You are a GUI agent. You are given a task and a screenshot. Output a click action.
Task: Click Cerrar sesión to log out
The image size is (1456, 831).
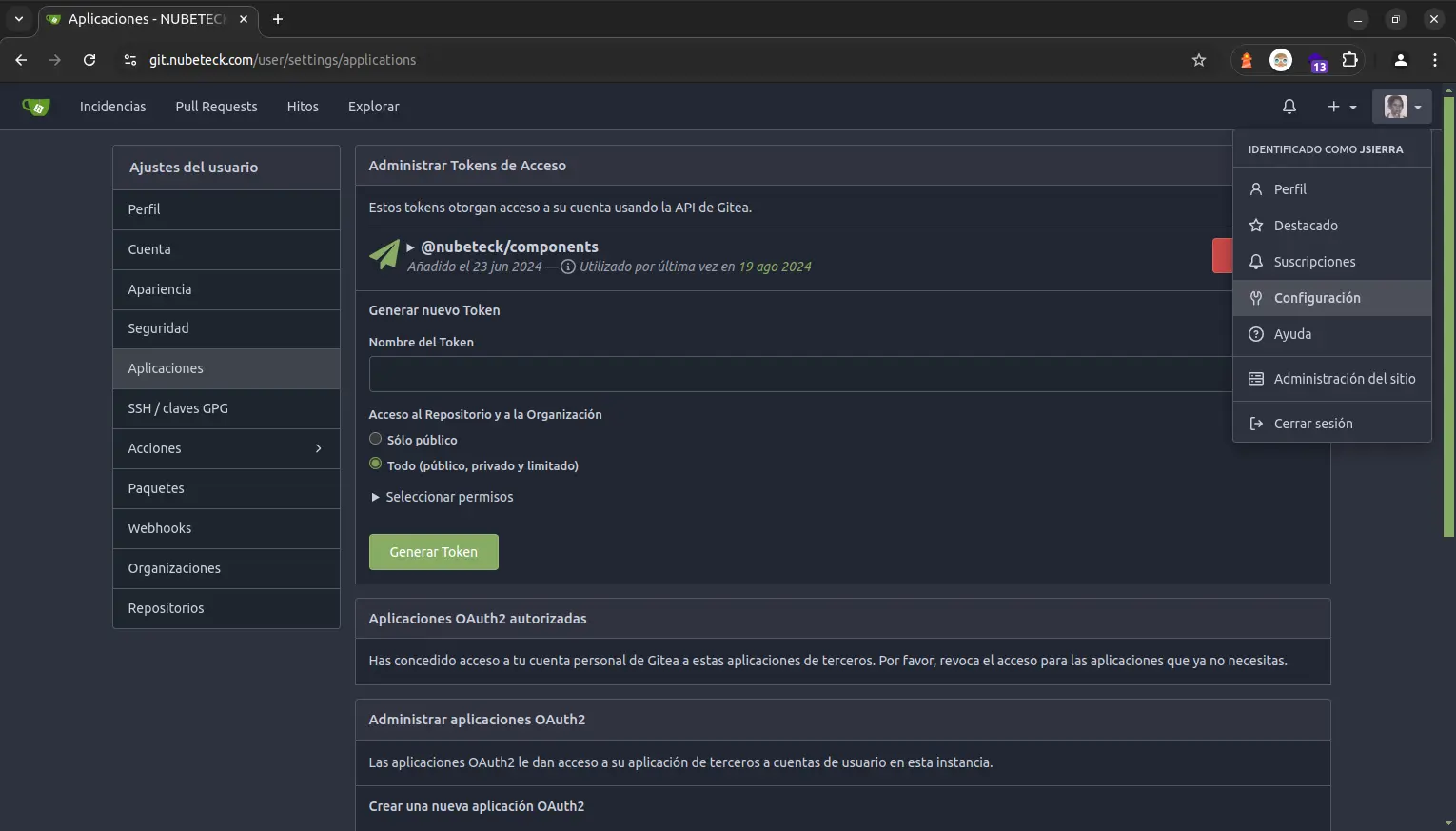coord(1313,423)
